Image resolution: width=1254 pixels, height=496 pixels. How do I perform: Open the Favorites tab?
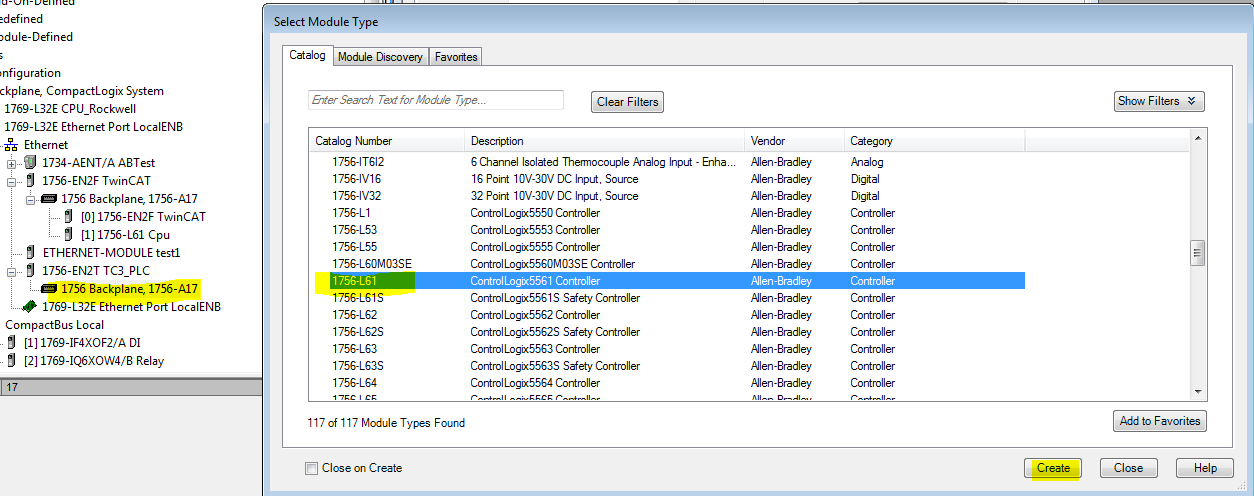pyautogui.click(x=455, y=57)
